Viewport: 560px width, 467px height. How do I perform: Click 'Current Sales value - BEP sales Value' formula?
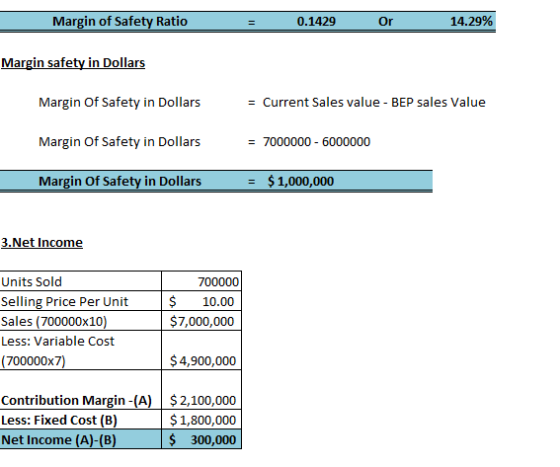(374, 102)
